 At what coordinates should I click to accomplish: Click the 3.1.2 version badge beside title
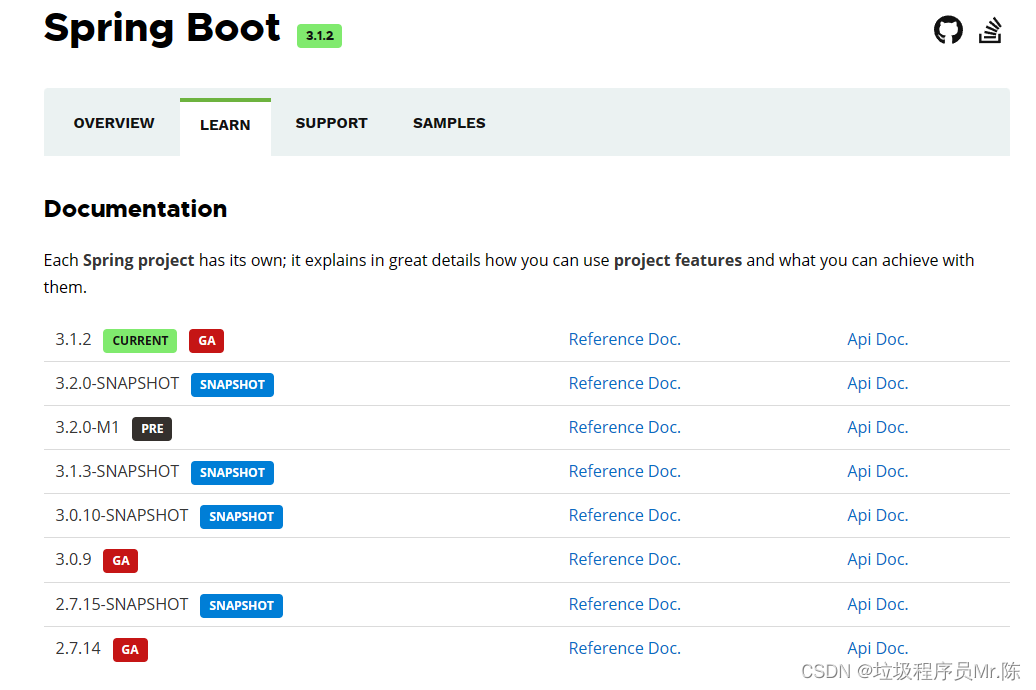tap(319, 36)
